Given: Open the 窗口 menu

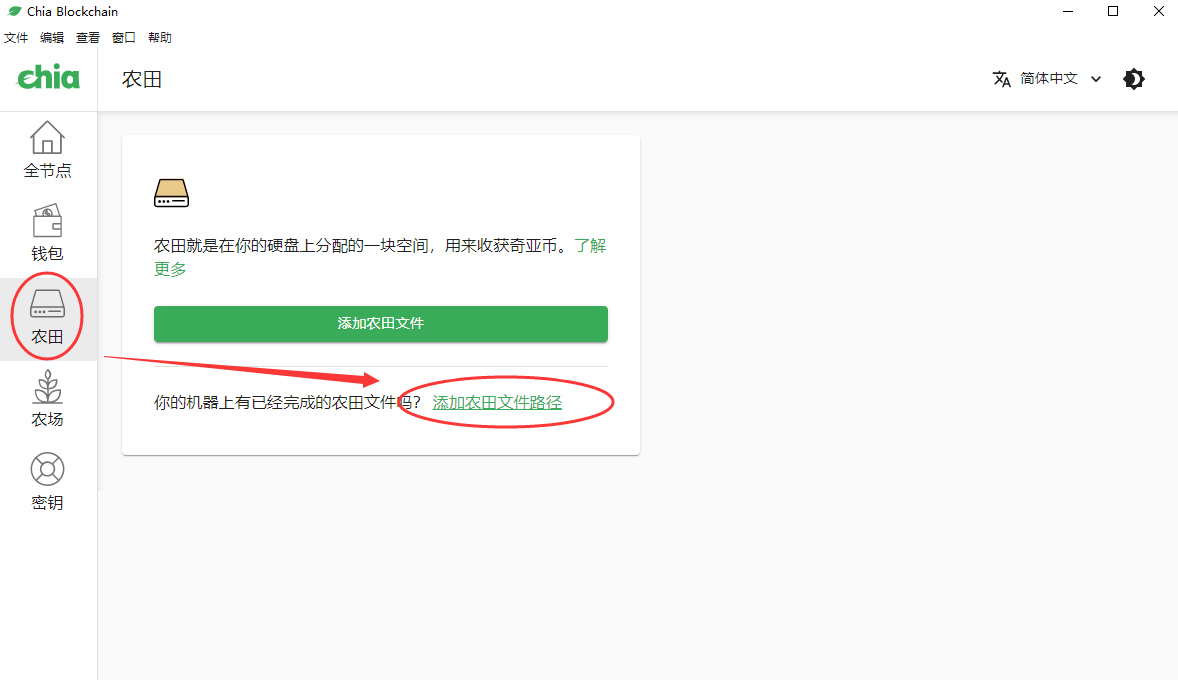Looking at the screenshot, I should tap(124, 38).
